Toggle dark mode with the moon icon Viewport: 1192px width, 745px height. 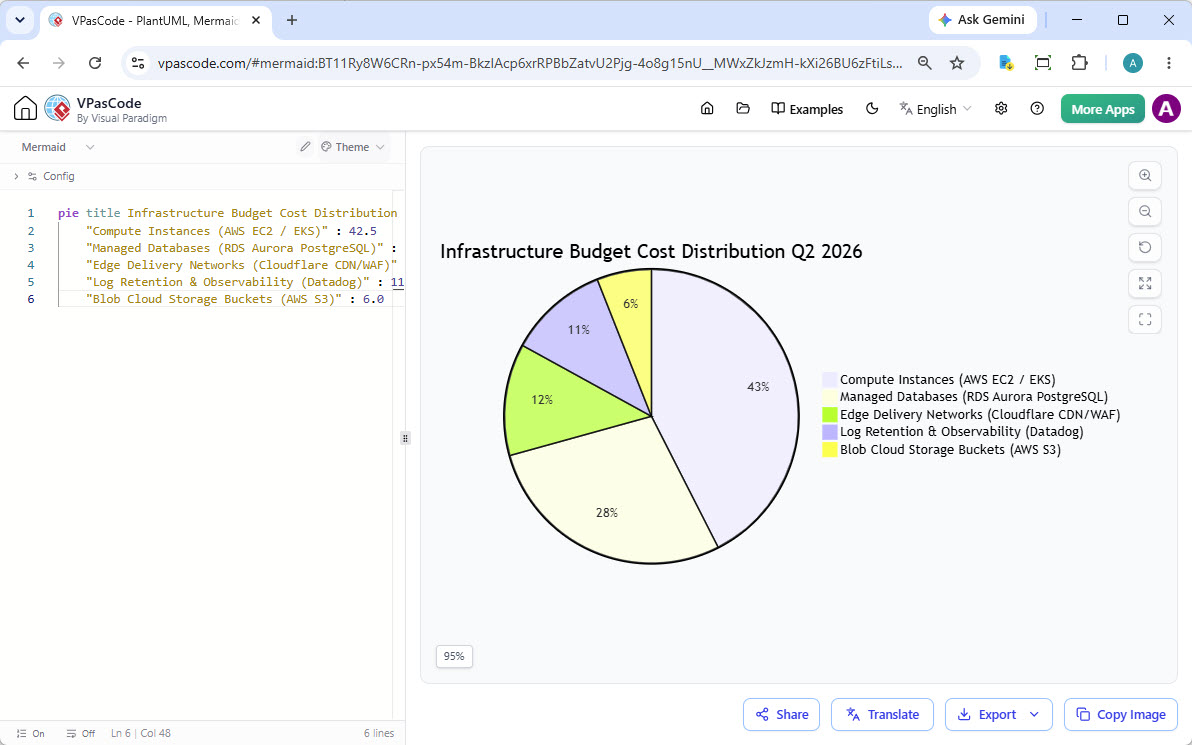coord(872,109)
